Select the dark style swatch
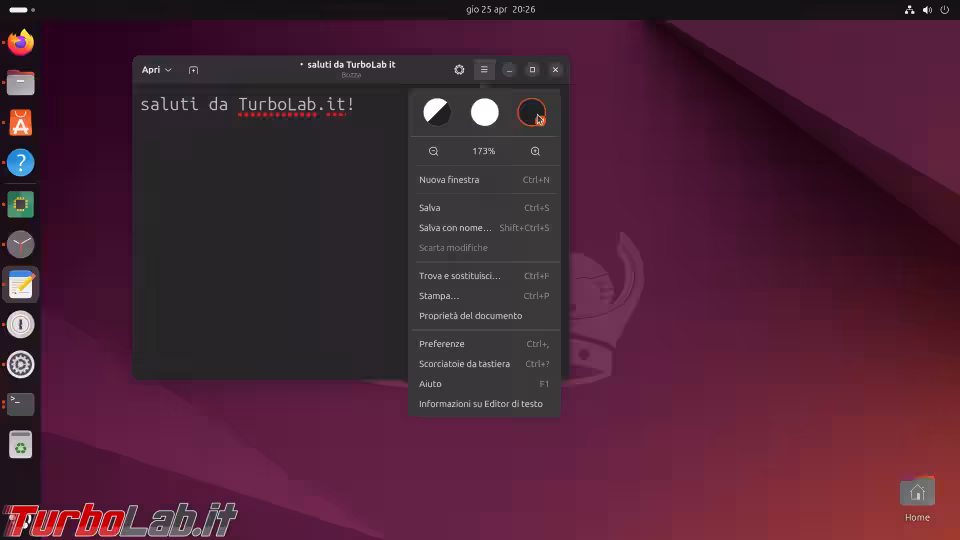The image size is (960, 540). (x=531, y=113)
